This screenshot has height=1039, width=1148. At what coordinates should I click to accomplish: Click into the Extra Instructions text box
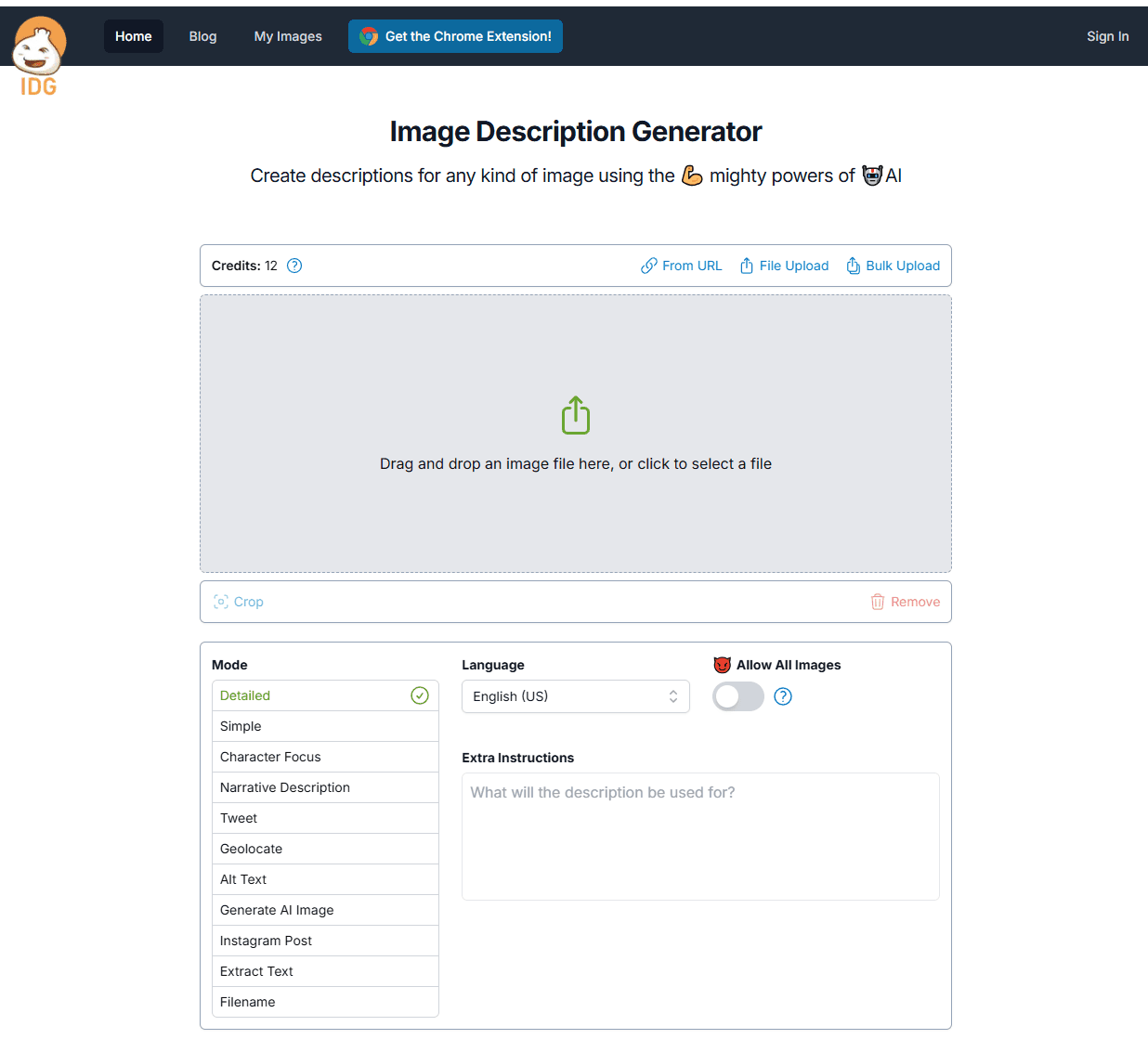700,837
